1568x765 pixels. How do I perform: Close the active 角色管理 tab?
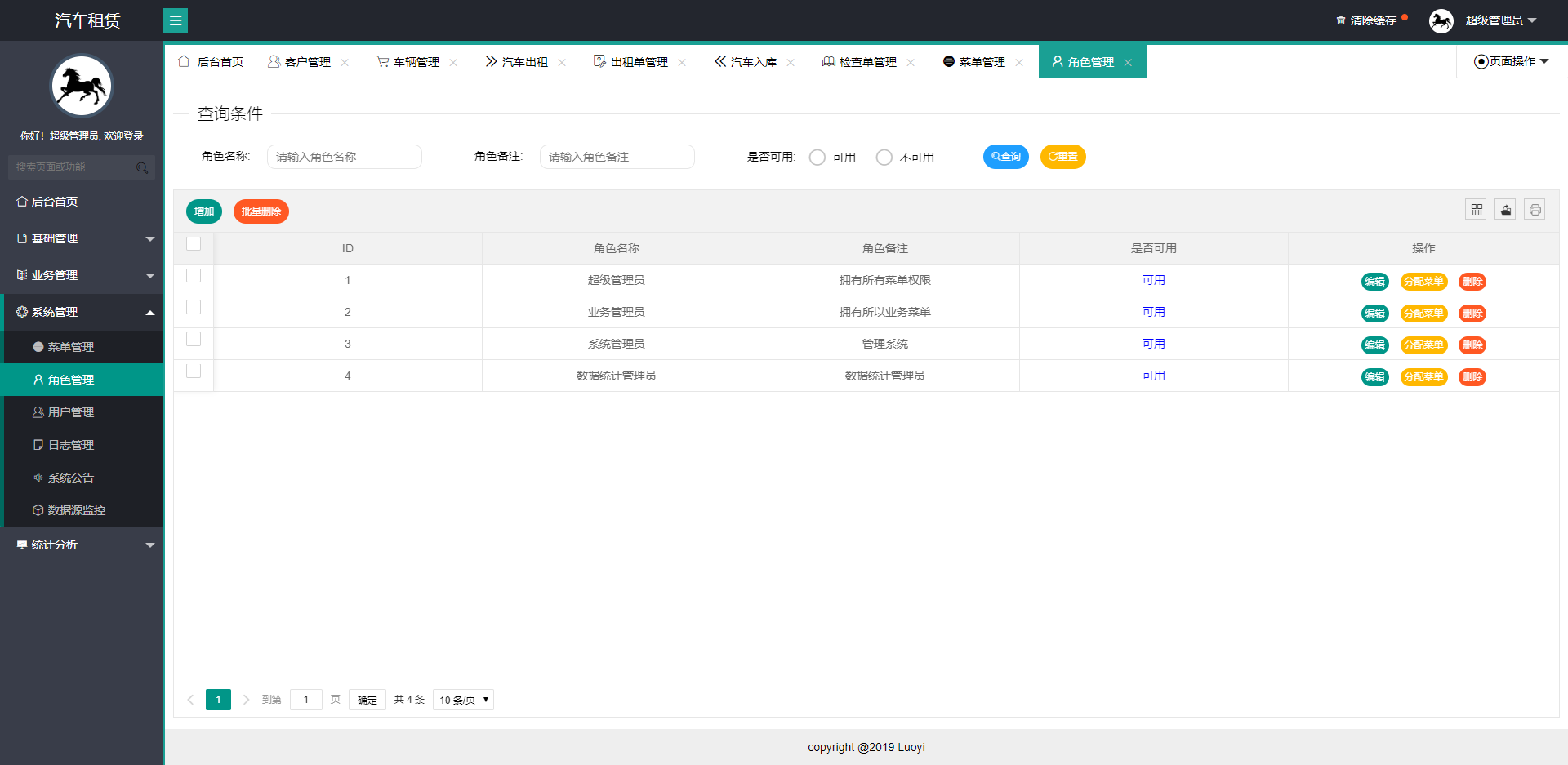(1128, 62)
